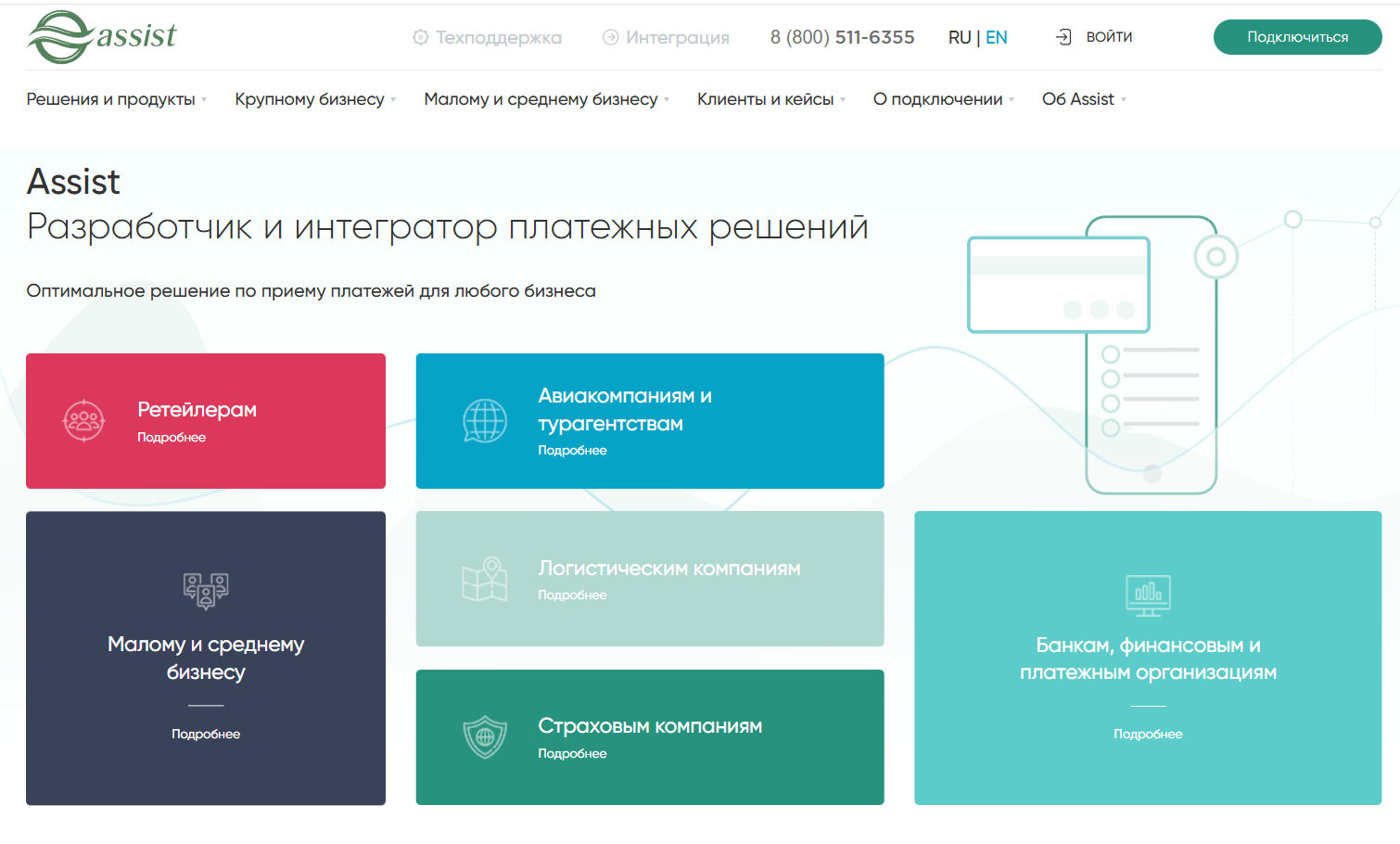Click the Assist logo in header

pyautogui.click(x=102, y=37)
